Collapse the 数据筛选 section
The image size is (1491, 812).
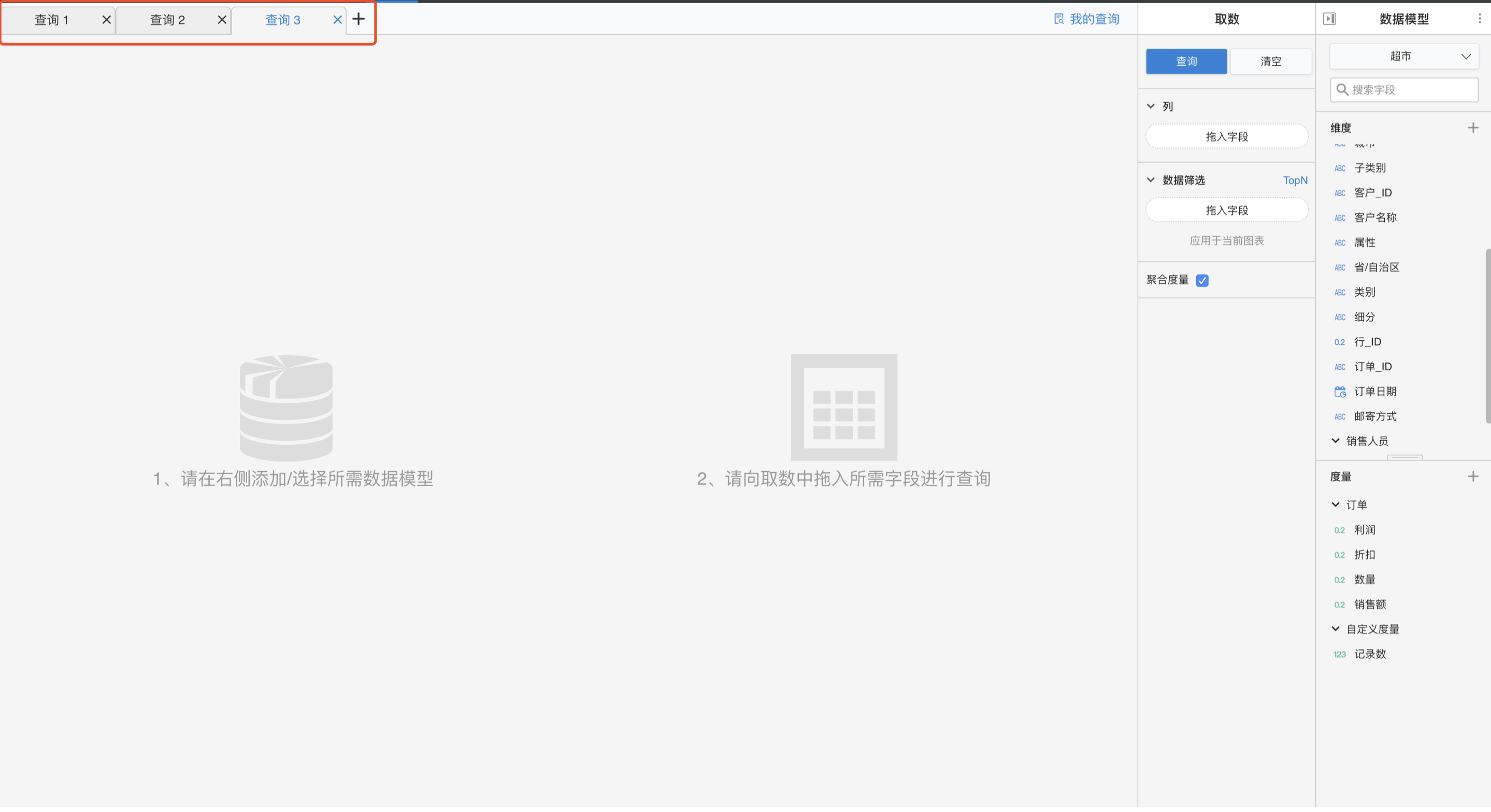pyautogui.click(x=1151, y=180)
